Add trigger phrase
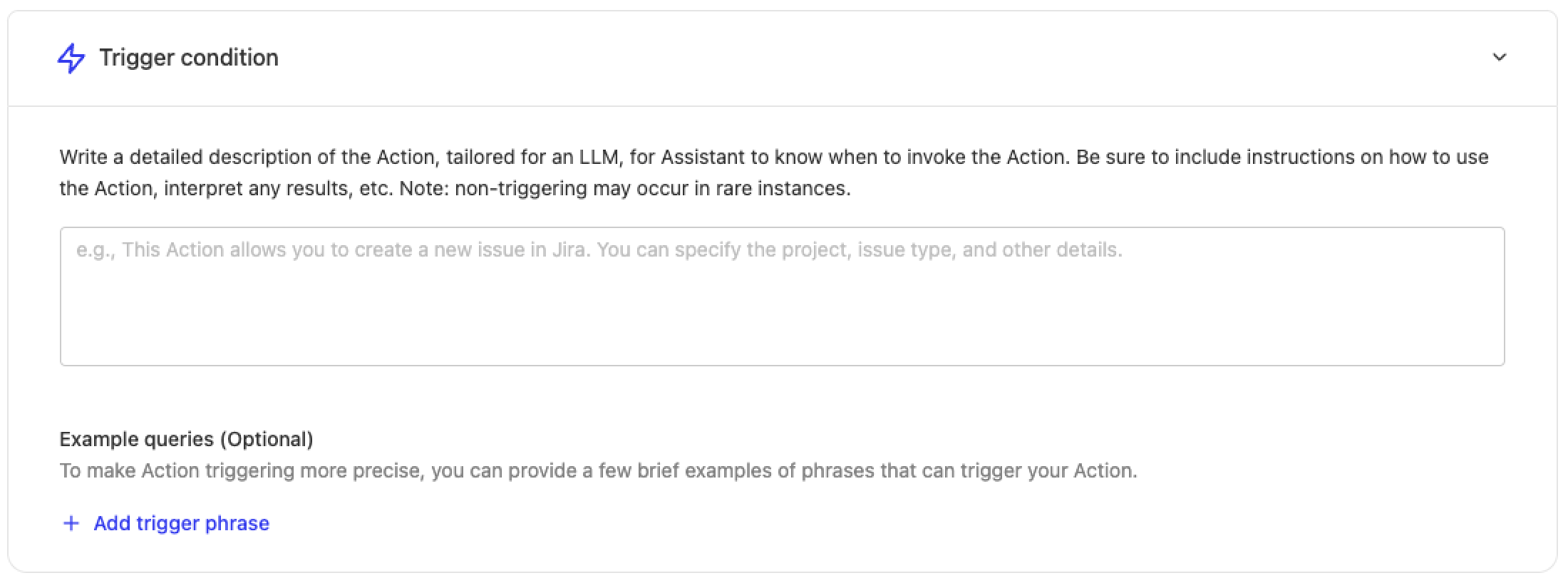Viewport: 1568px width, 583px height. point(181,524)
